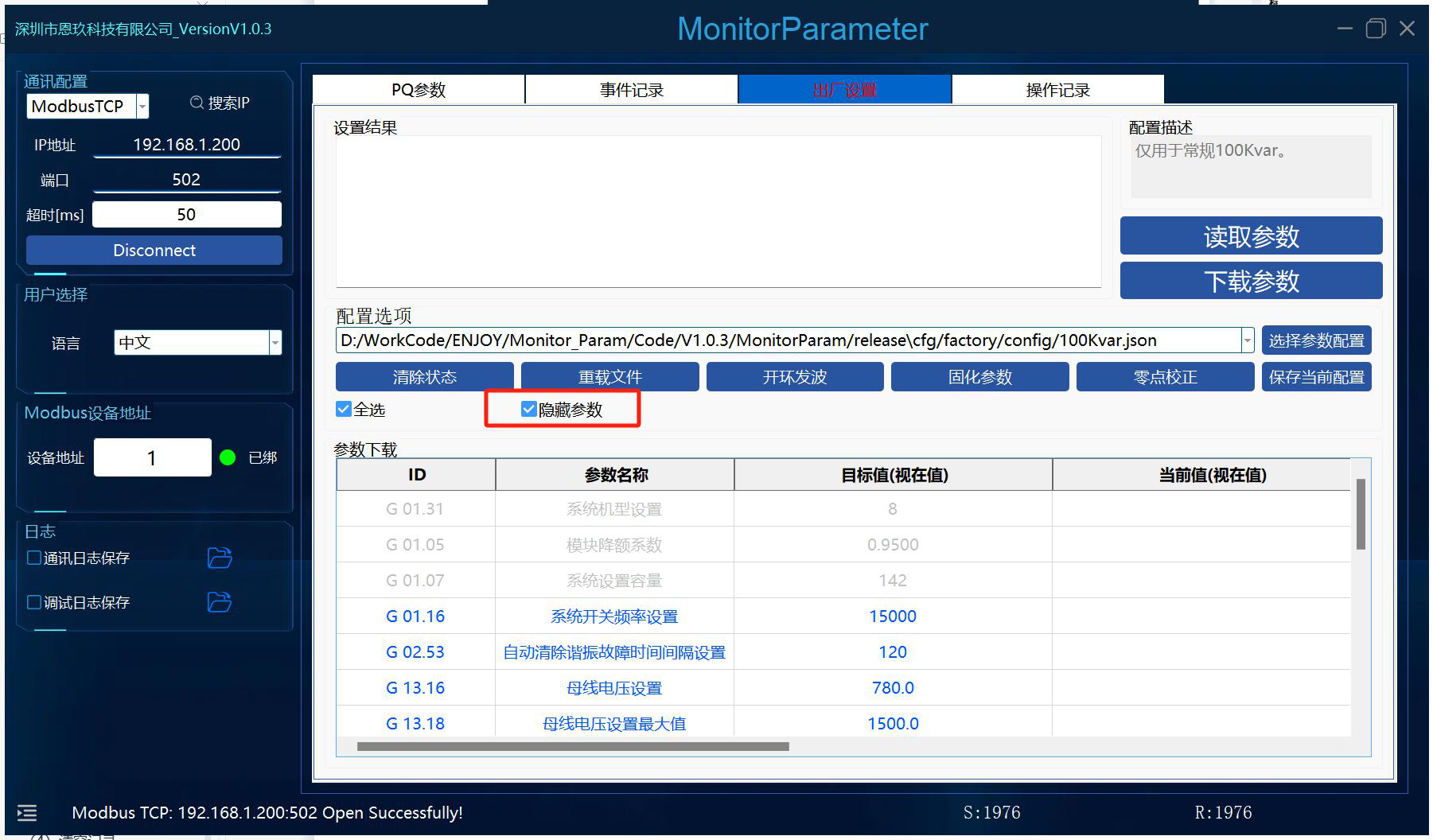Viewport: 1433px width, 840px height.
Task: Open the ModbusTCP protocol dropdown
Action: click(x=142, y=106)
